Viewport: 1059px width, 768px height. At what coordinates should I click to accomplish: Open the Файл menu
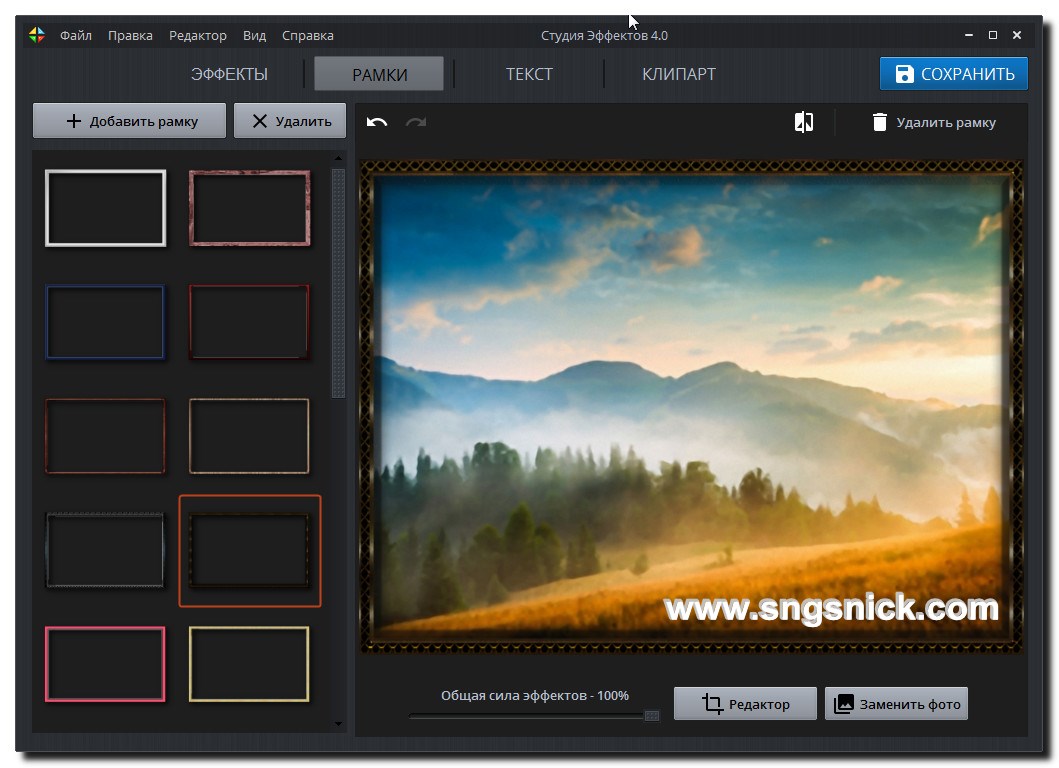point(76,35)
